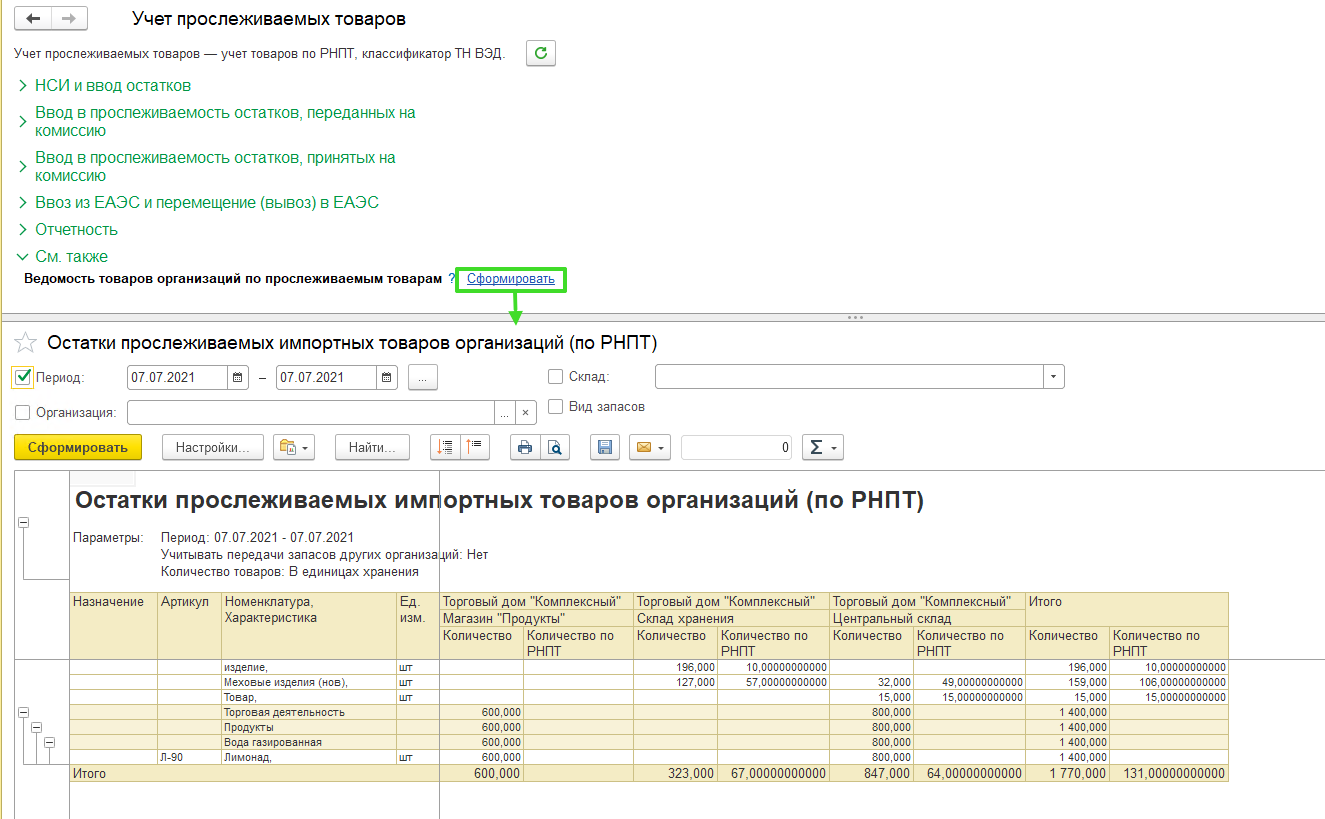
Task: Clear the Организация field with the x button
Action: [x=526, y=412]
